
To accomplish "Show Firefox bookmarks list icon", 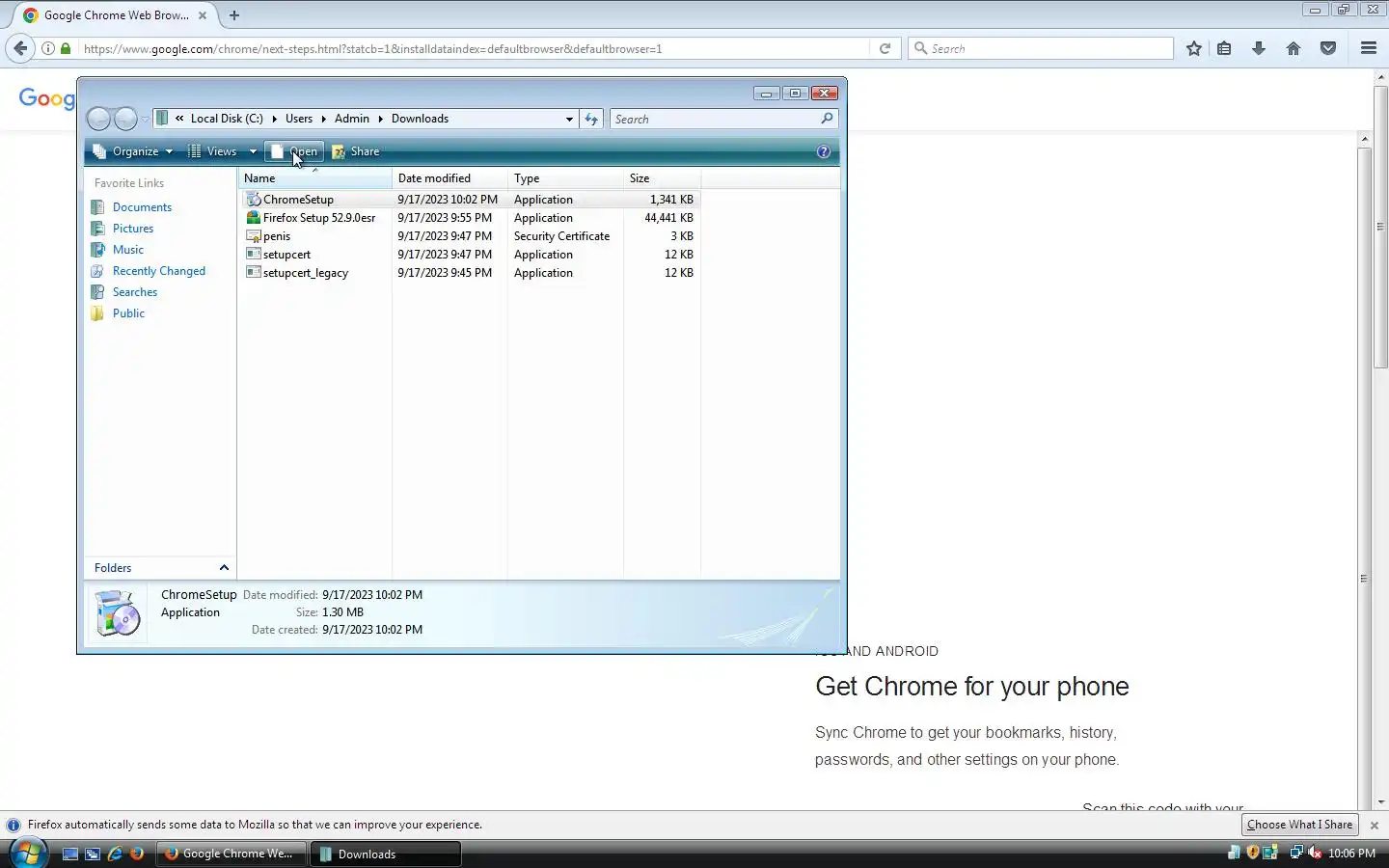I will (x=1224, y=48).
